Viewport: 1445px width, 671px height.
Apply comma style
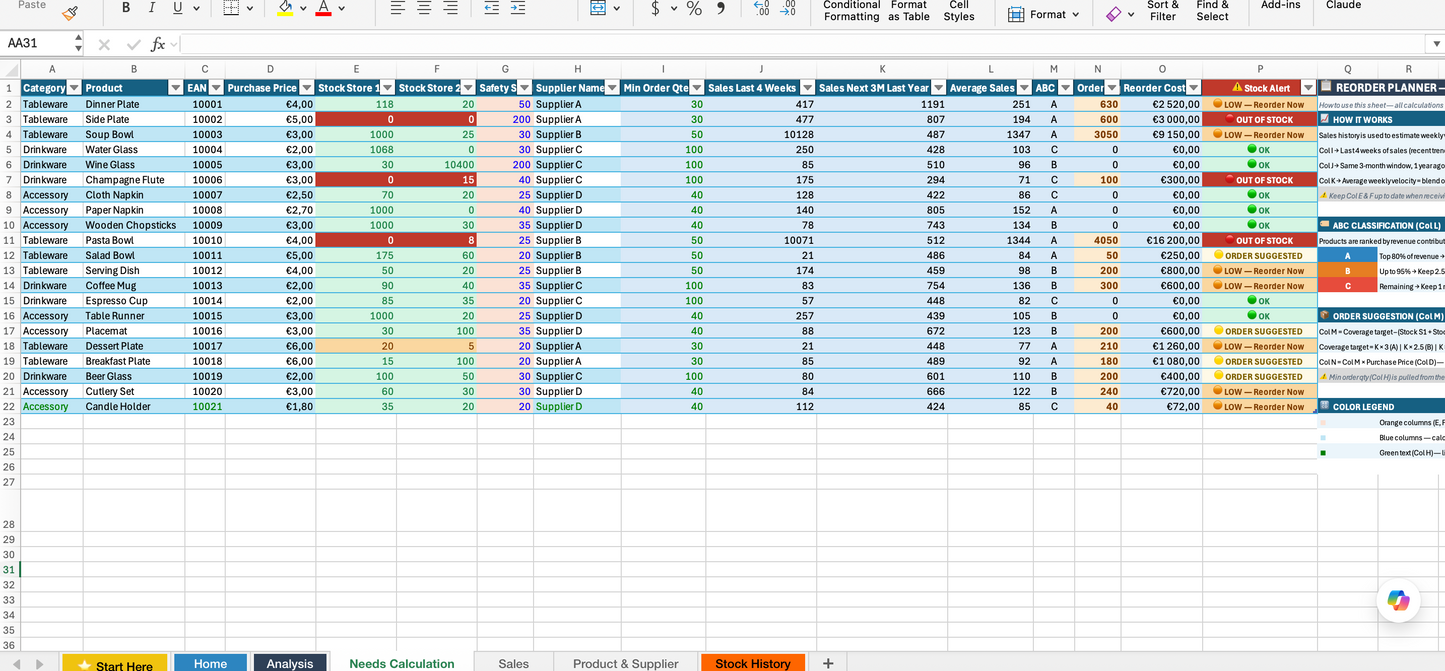click(721, 8)
